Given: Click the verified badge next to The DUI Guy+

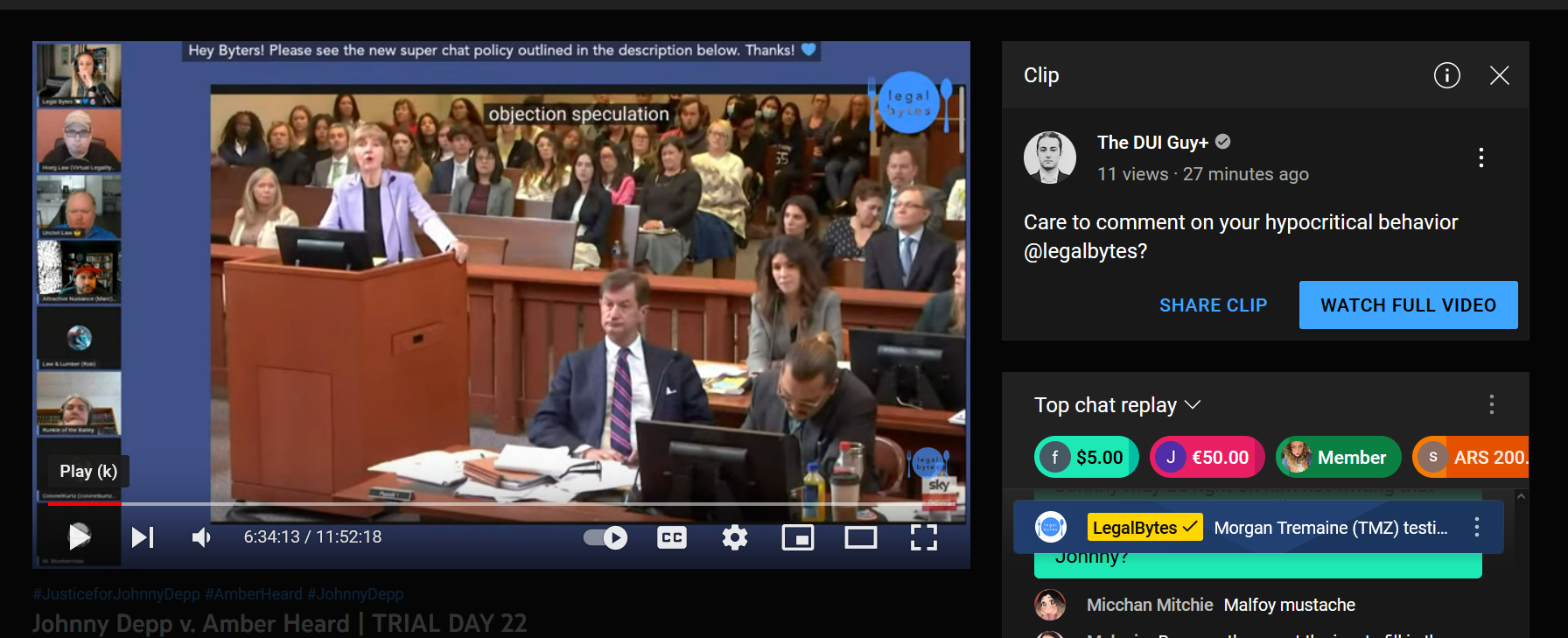Looking at the screenshot, I should [x=1223, y=142].
